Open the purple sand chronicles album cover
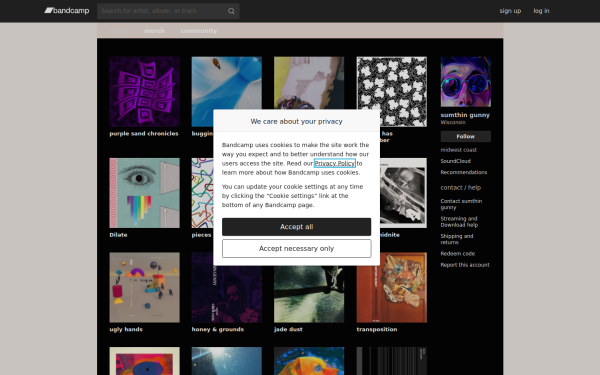The width and height of the screenshot is (600, 375). coord(144,92)
